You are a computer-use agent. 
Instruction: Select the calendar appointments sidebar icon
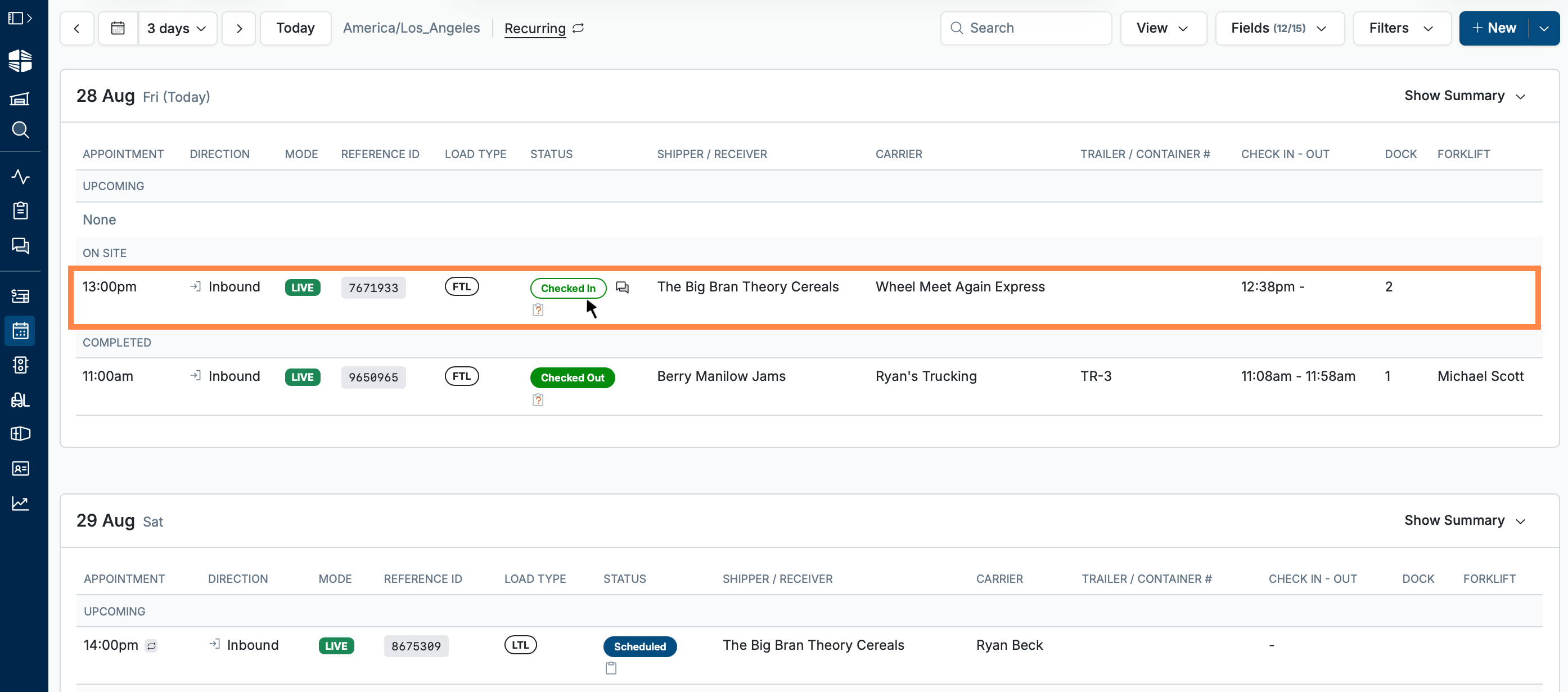click(20, 331)
